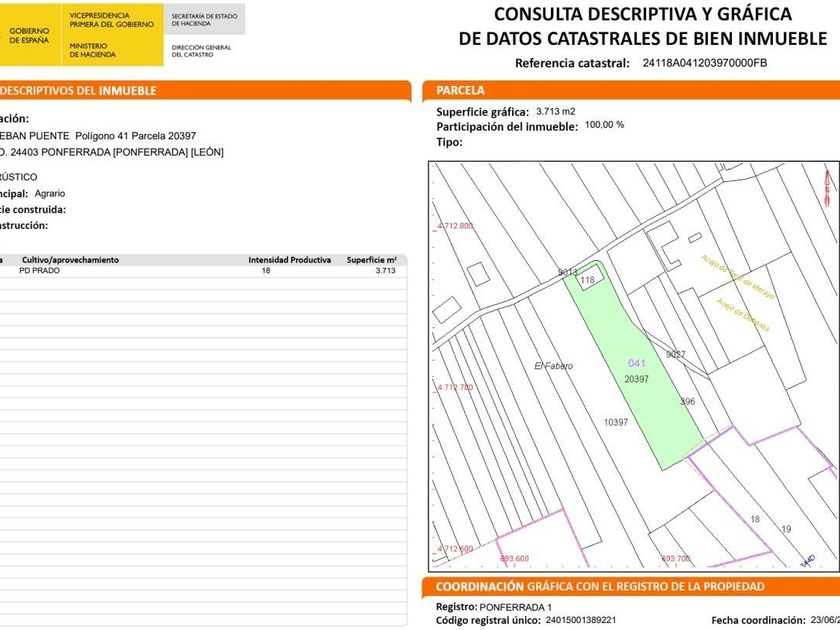Click parcel label 396 on the map
The height and width of the screenshot is (630, 840).
687,402
